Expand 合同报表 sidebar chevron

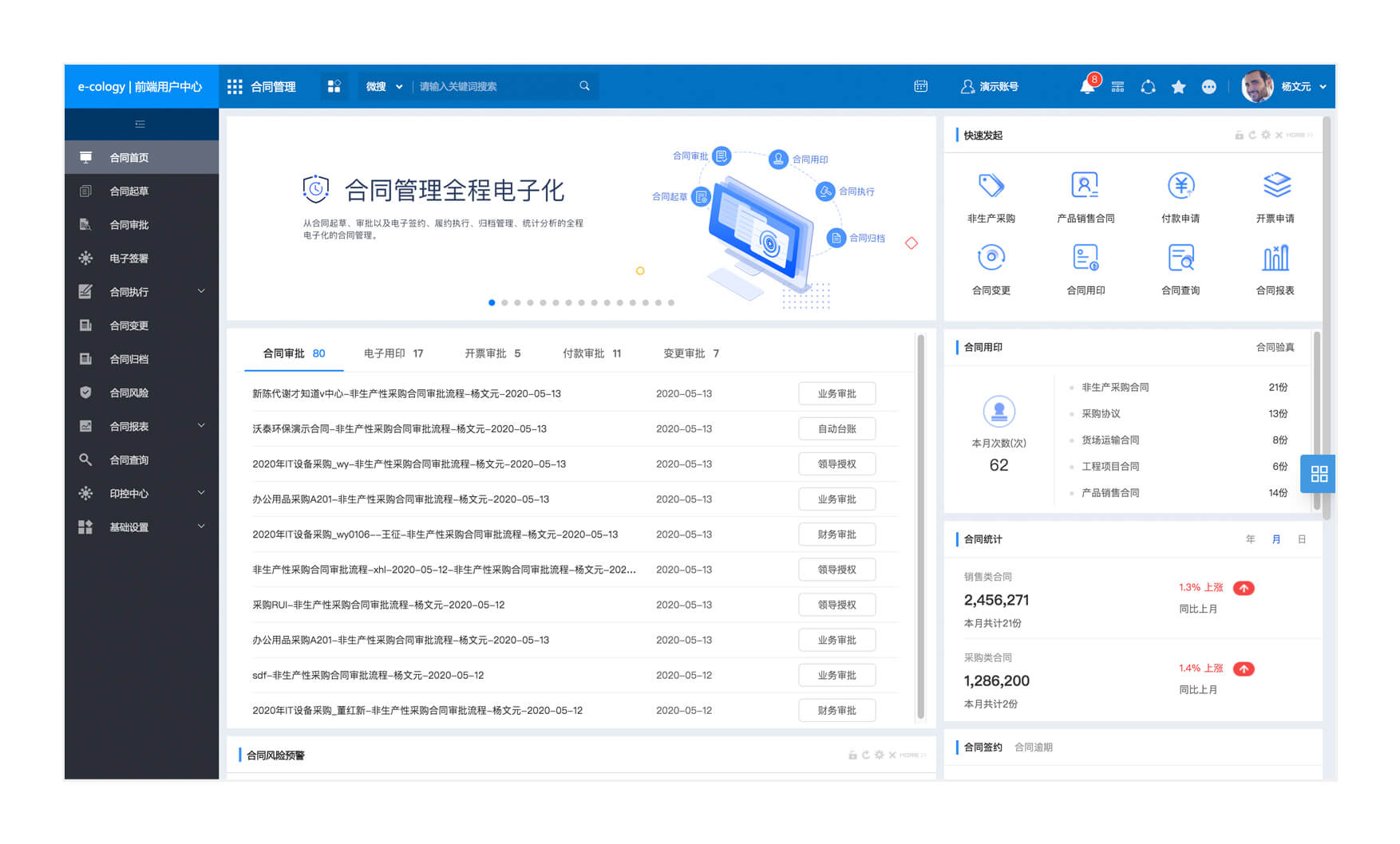(x=201, y=426)
